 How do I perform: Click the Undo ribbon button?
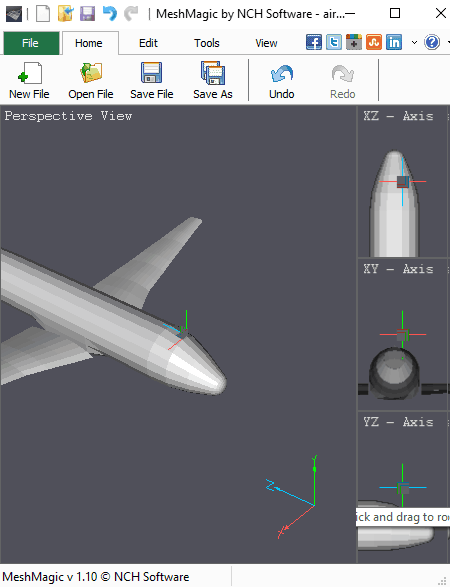coord(282,80)
